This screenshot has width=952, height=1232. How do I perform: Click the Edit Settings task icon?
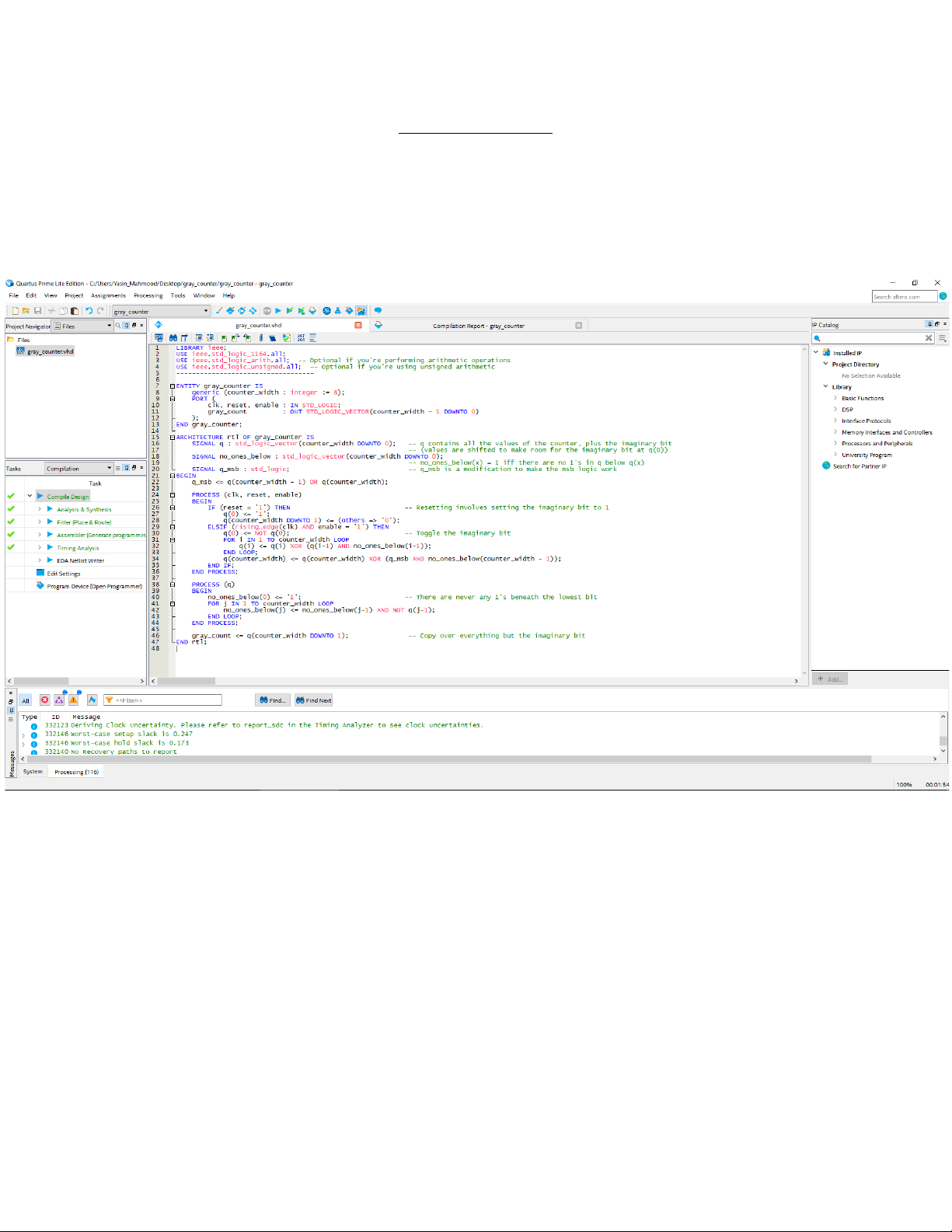(x=40, y=573)
